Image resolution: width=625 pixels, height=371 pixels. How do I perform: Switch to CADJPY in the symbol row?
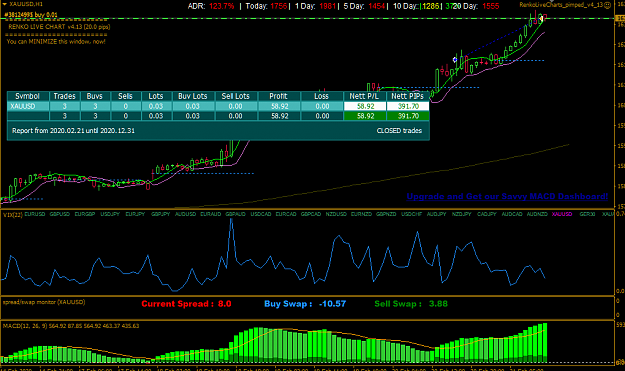[487, 214]
